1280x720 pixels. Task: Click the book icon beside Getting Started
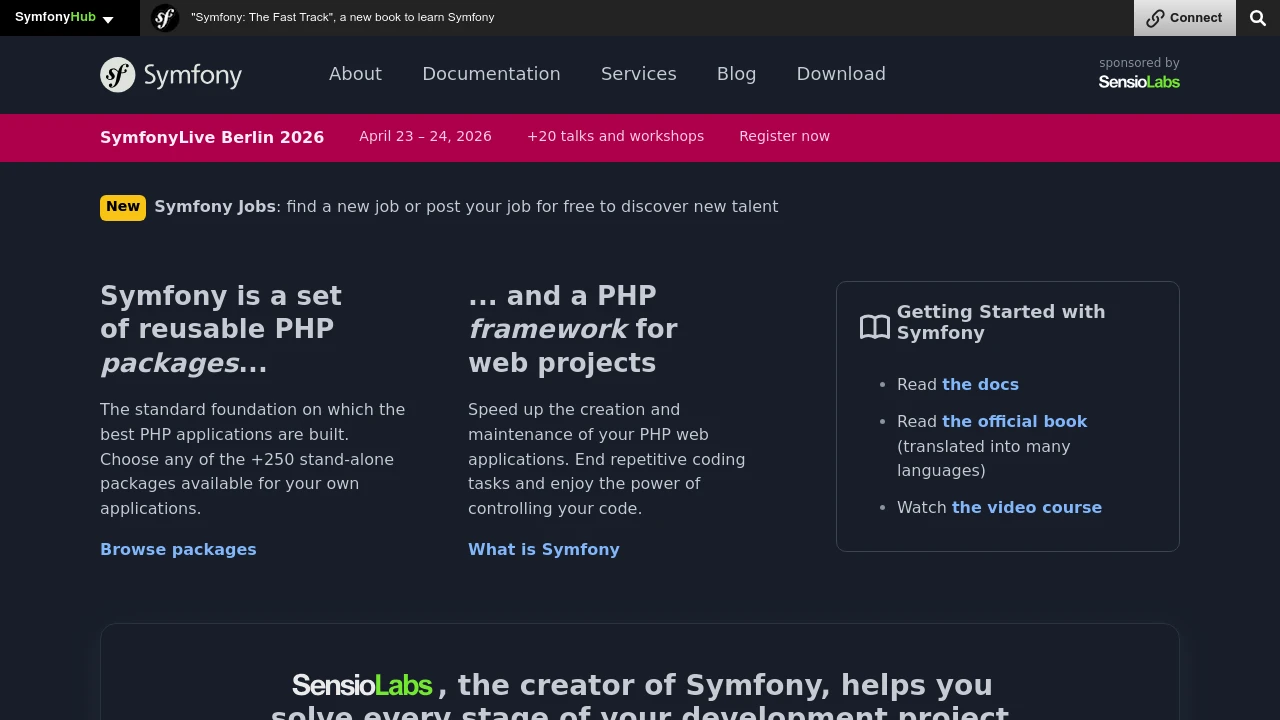click(x=874, y=326)
